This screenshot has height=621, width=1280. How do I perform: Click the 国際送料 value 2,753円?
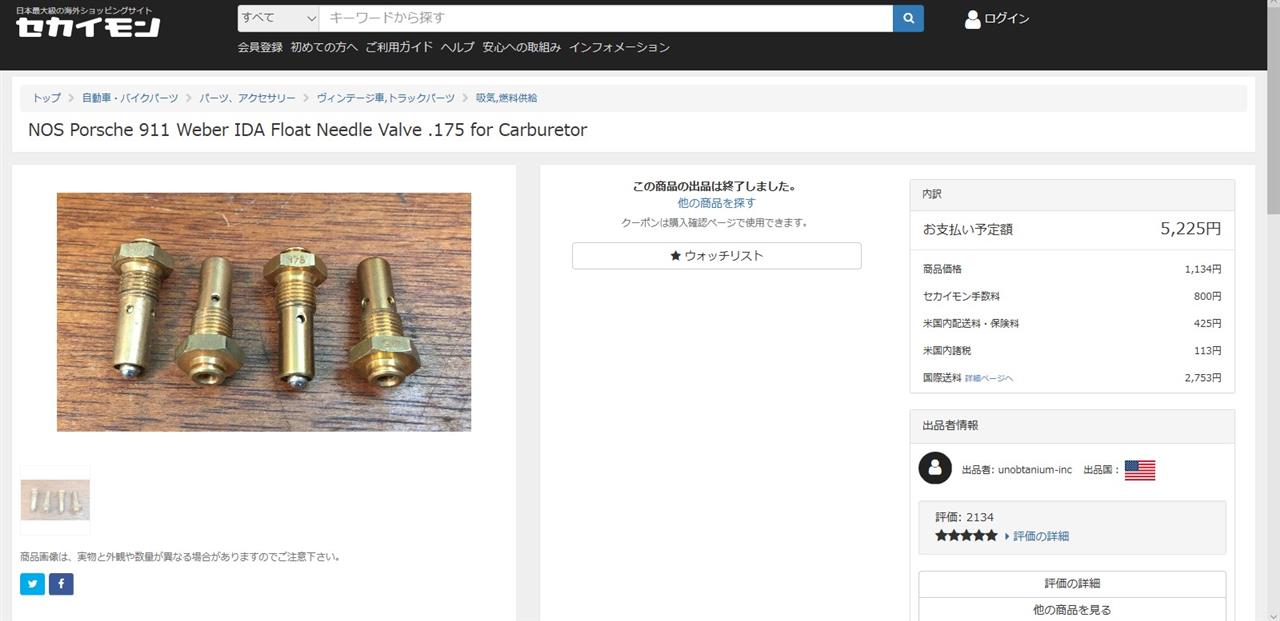1203,378
